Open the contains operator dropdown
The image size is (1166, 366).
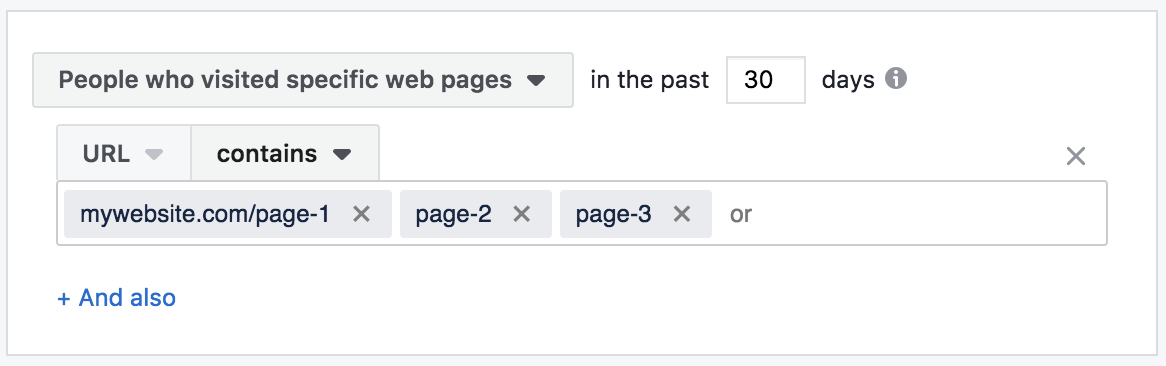(285, 152)
